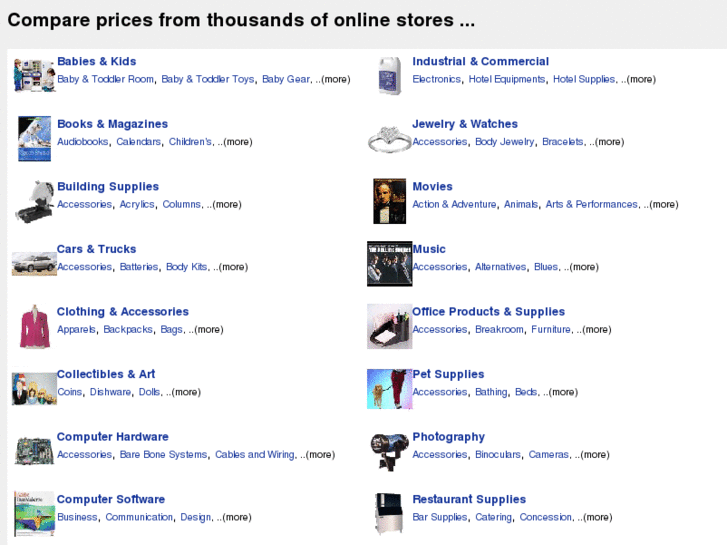
Task: Click the Babies & Kids category thumbnail
Action: (x=33, y=75)
